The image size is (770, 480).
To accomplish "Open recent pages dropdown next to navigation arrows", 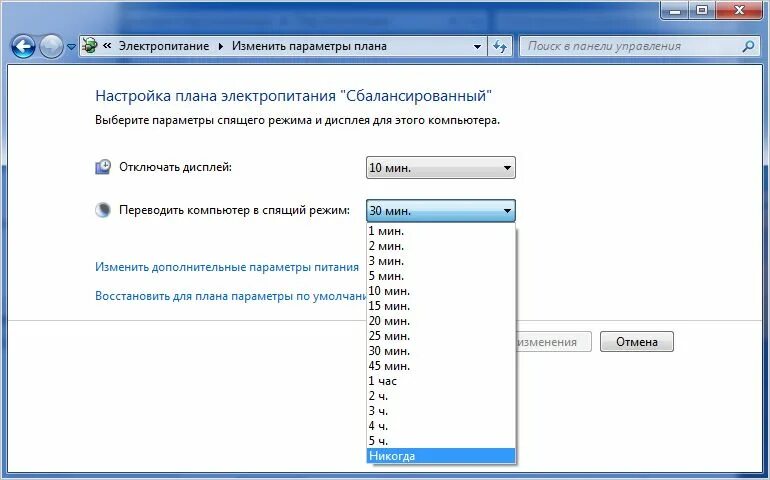I will tap(71, 47).
